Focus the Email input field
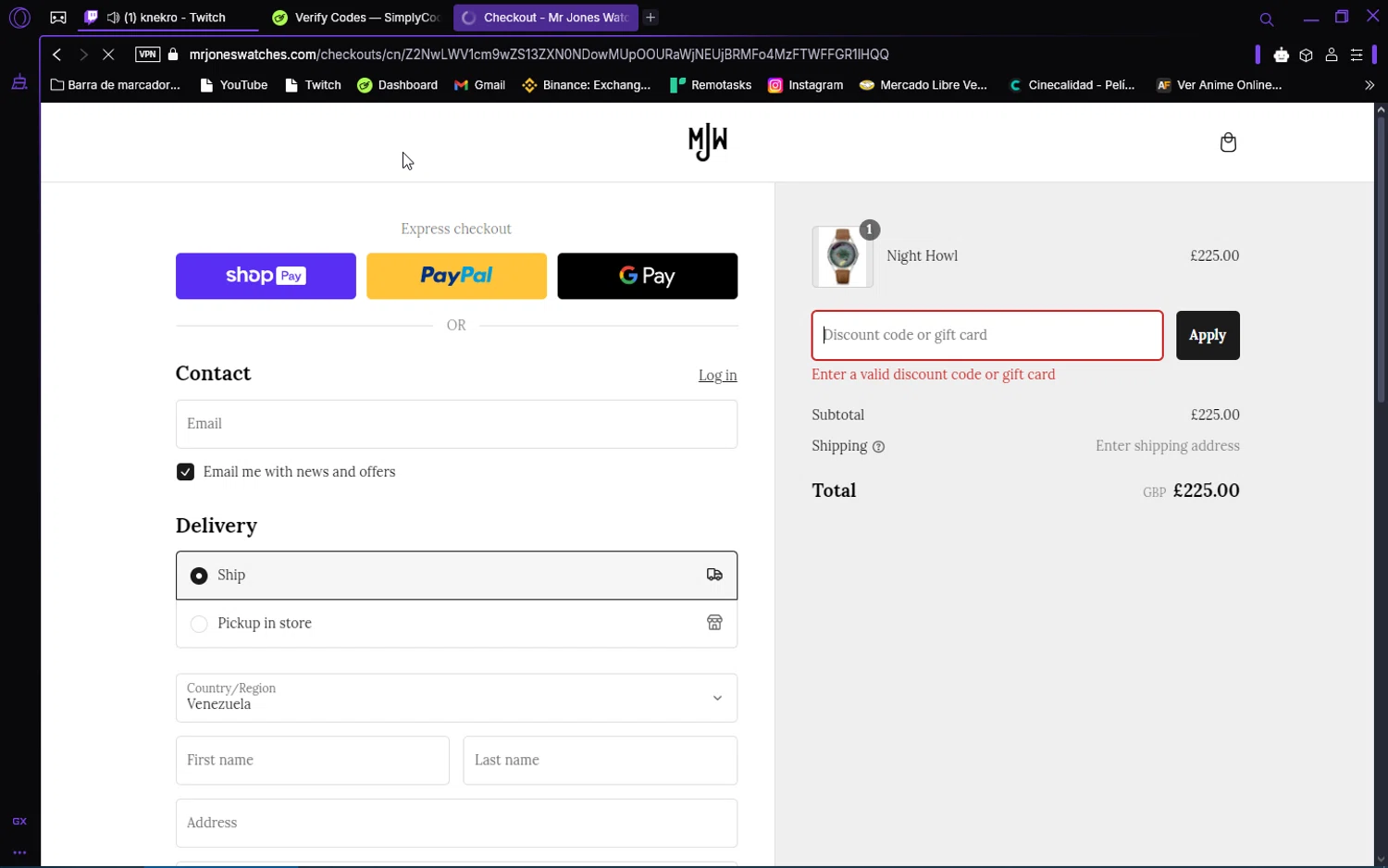 [456, 424]
